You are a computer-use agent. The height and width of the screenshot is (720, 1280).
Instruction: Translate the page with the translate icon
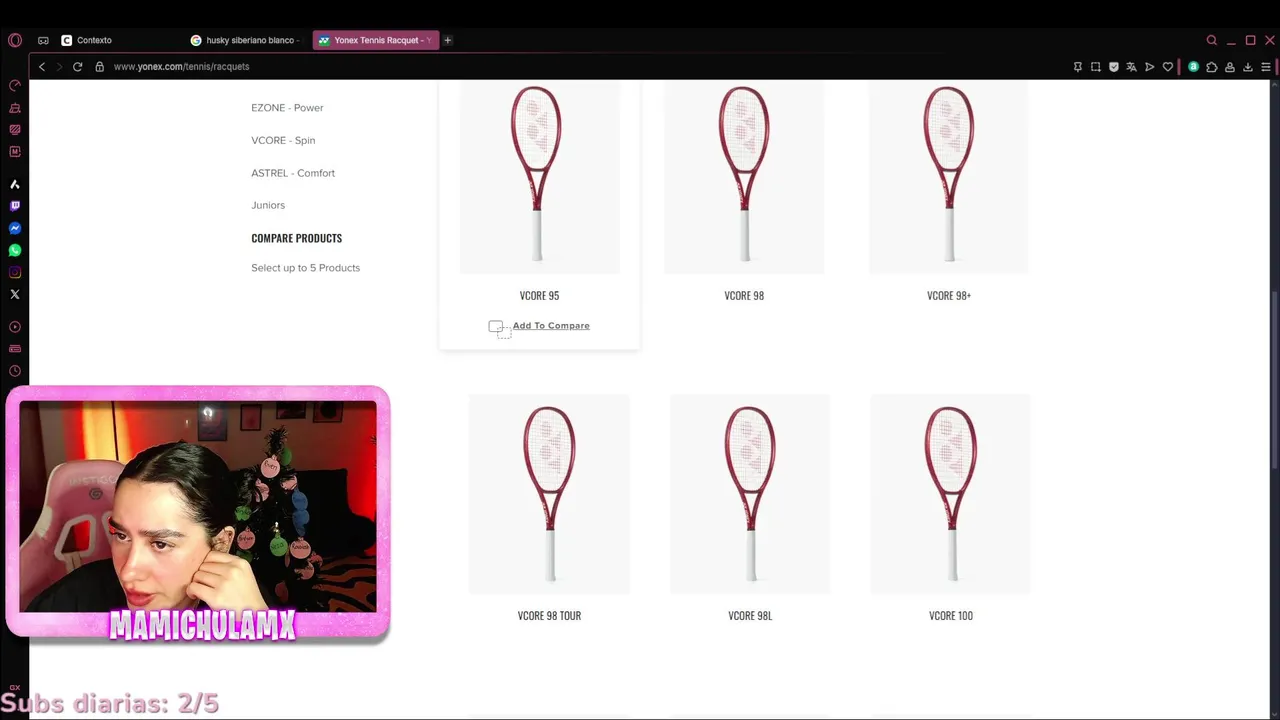click(1131, 67)
